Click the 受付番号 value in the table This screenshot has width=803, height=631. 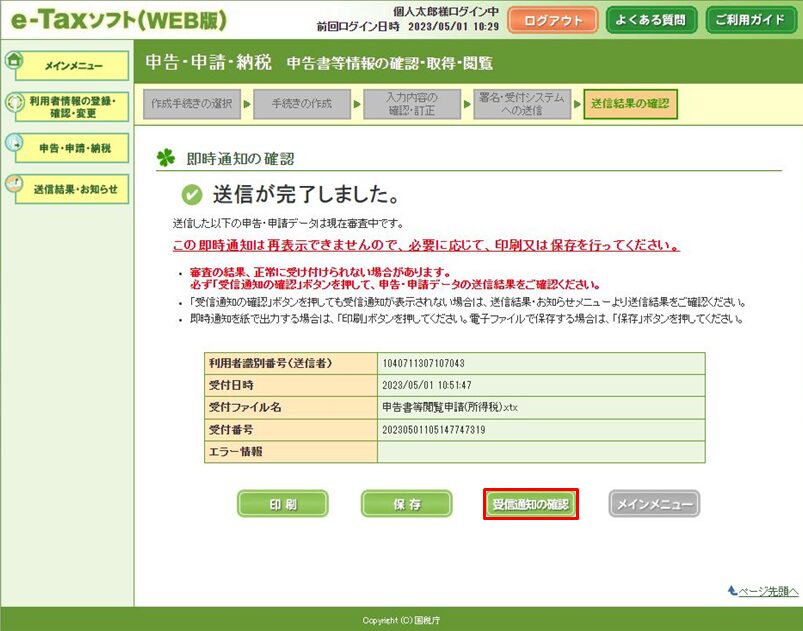(x=434, y=430)
